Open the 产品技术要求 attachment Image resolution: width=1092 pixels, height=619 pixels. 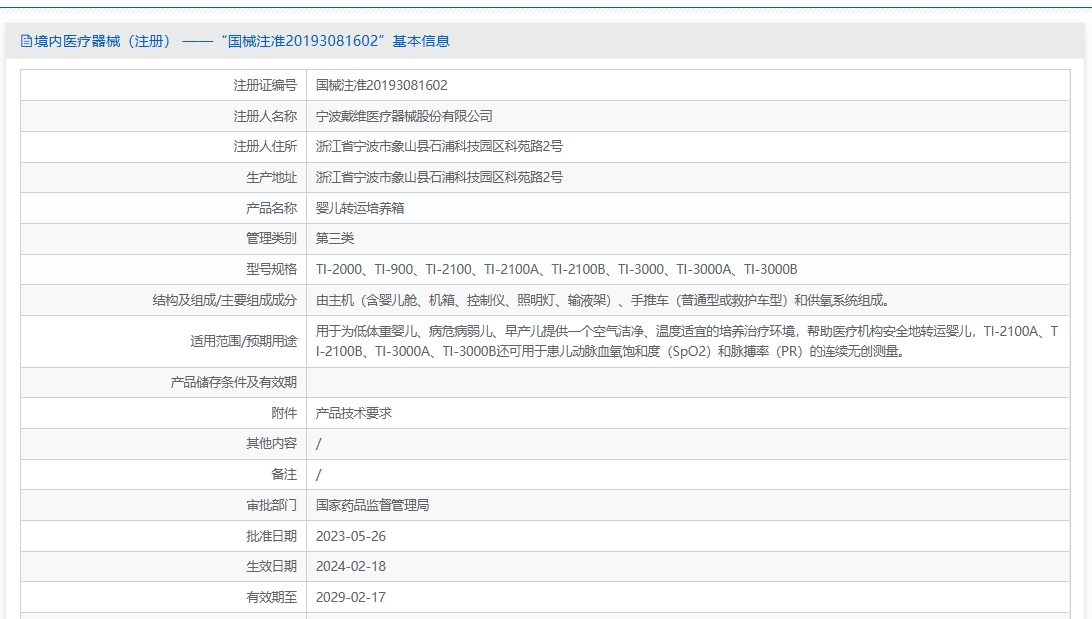click(354, 413)
